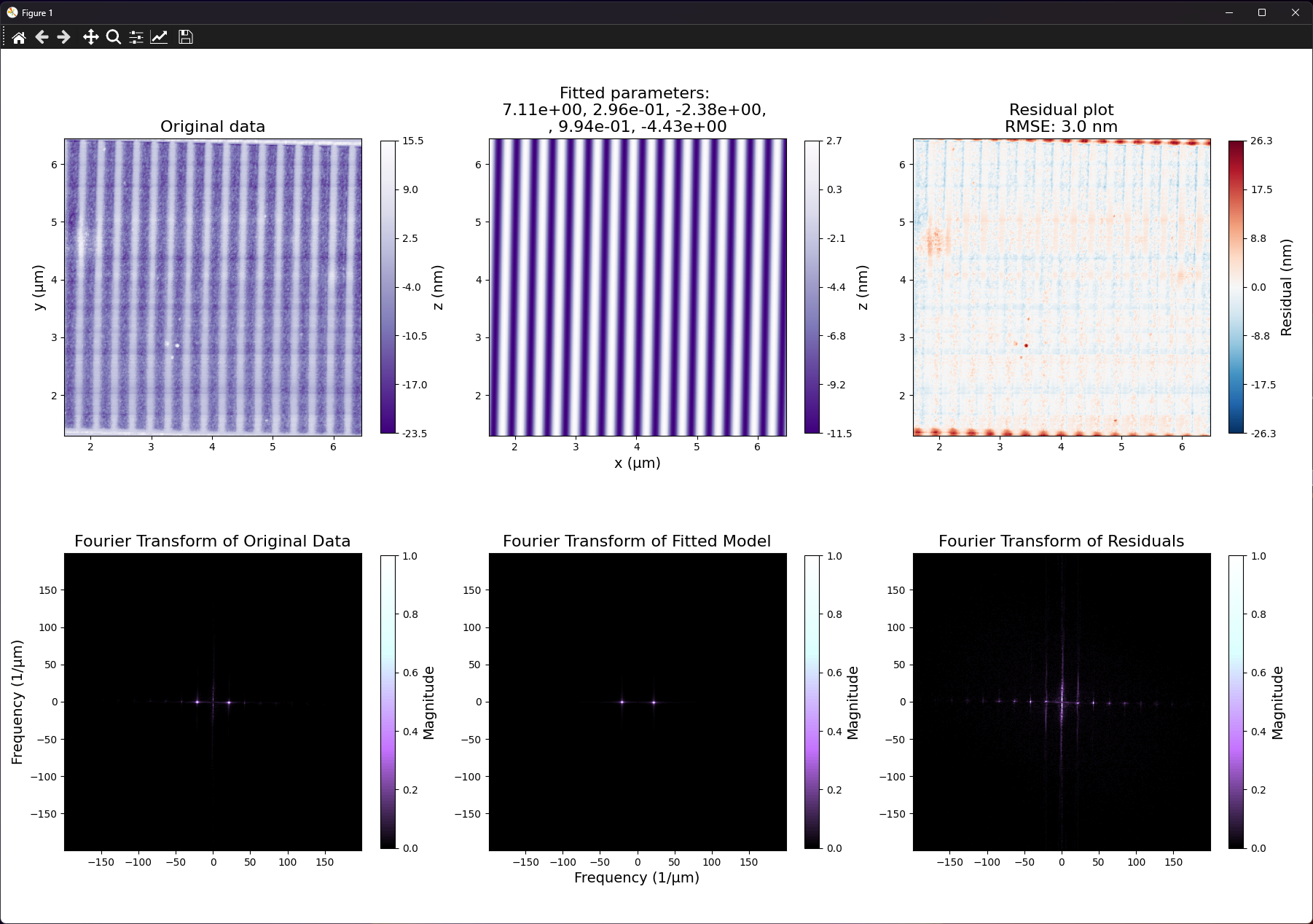Click the fitted model z colorbar
Image resolution: width=1313 pixels, height=924 pixels.
click(x=812, y=287)
